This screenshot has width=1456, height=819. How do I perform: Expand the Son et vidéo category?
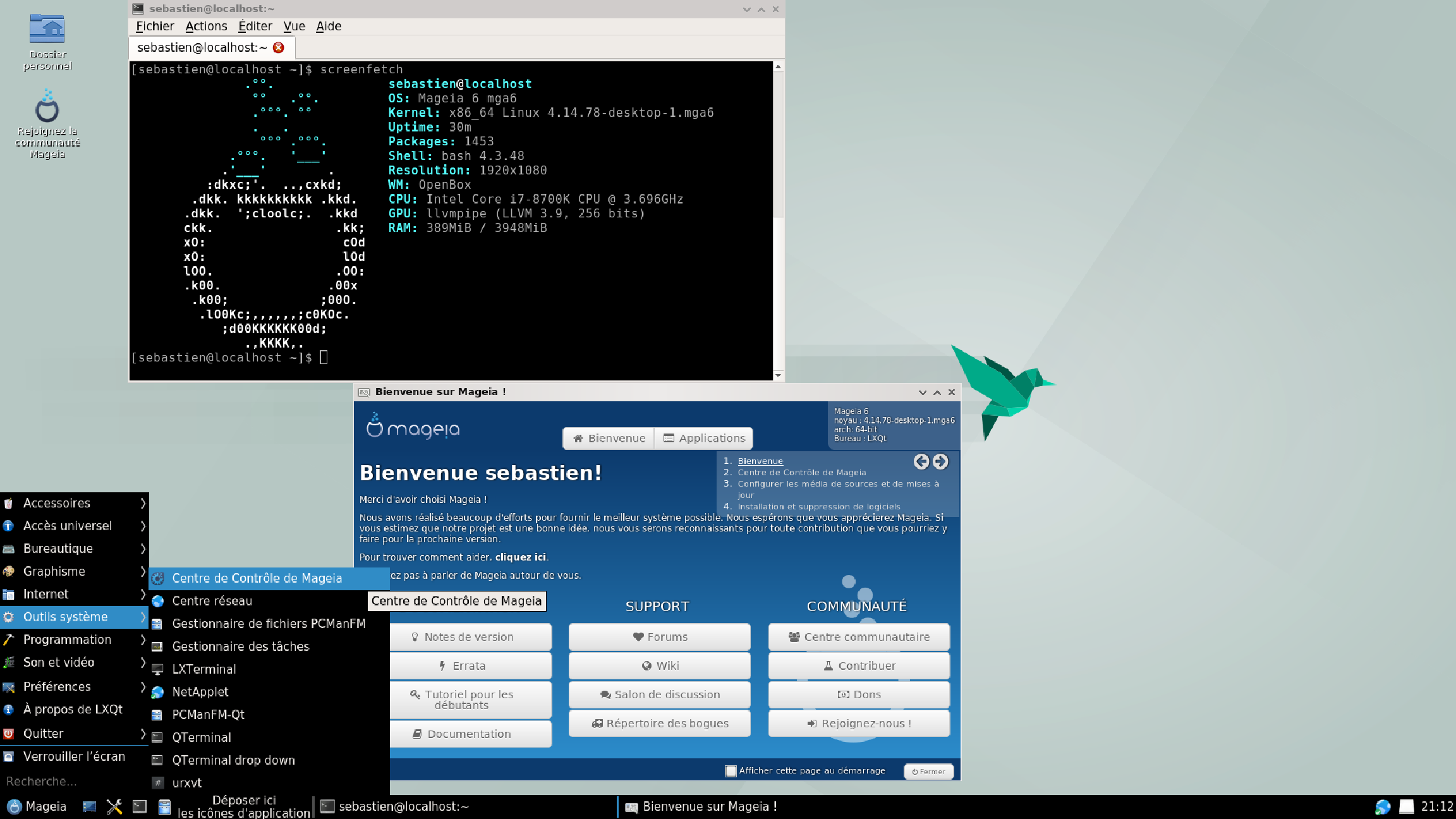pyautogui.click(x=74, y=662)
